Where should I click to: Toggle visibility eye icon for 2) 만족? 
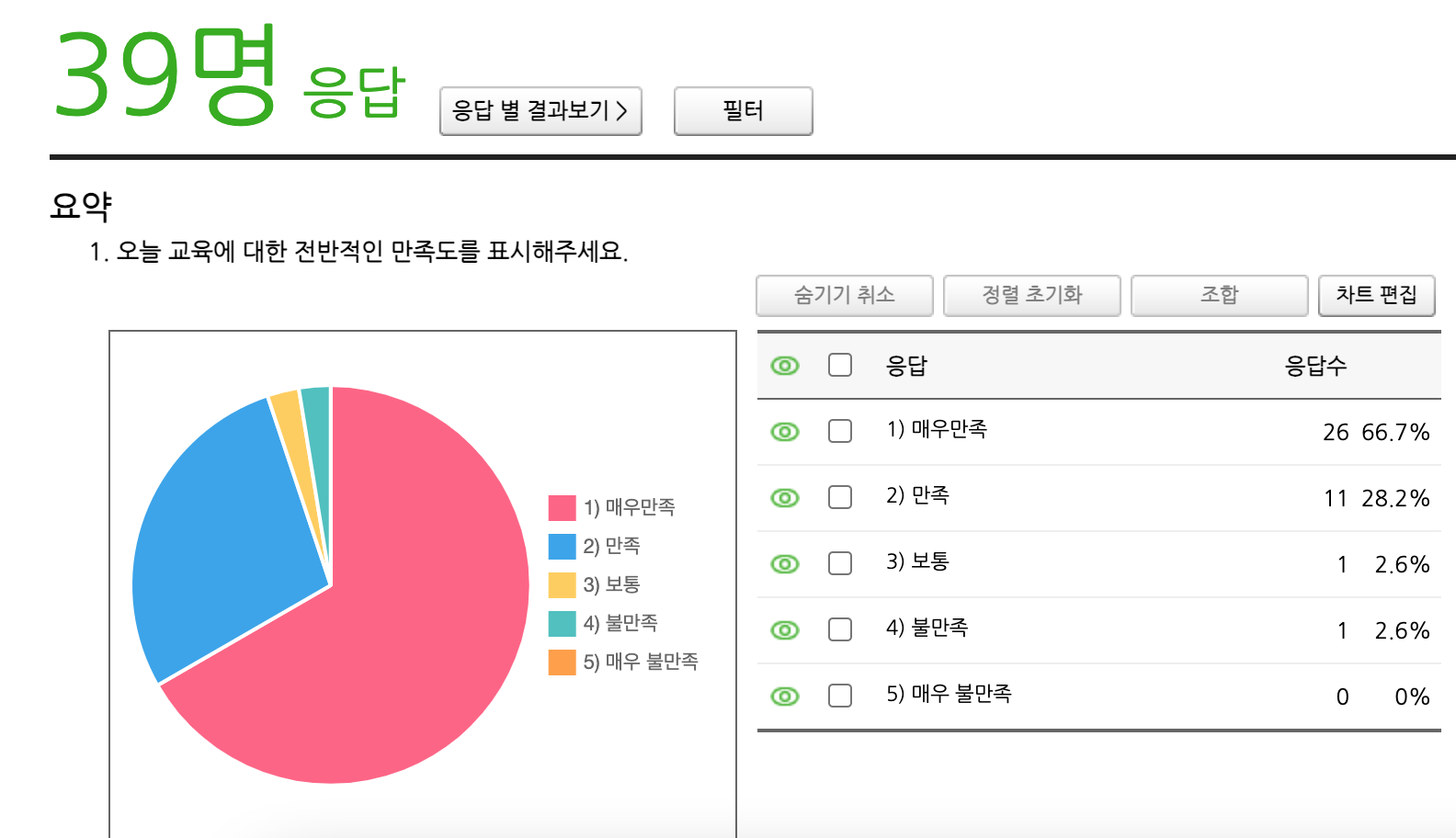[784, 498]
